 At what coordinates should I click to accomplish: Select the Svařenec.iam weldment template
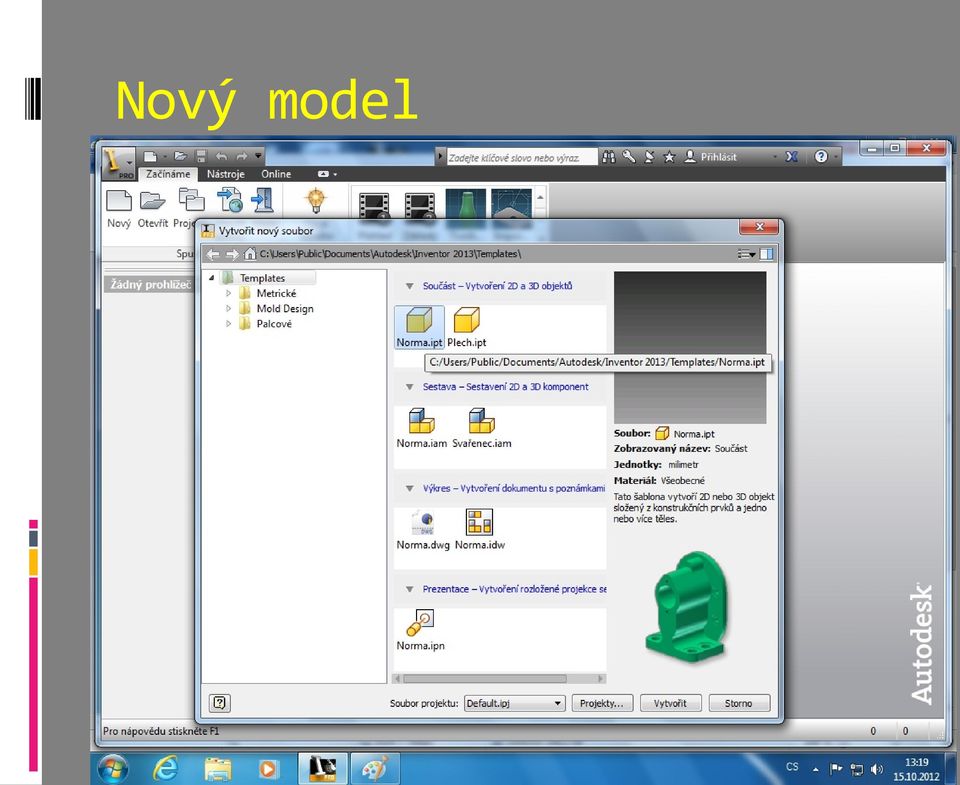pyautogui.click(x=482, y=428)
